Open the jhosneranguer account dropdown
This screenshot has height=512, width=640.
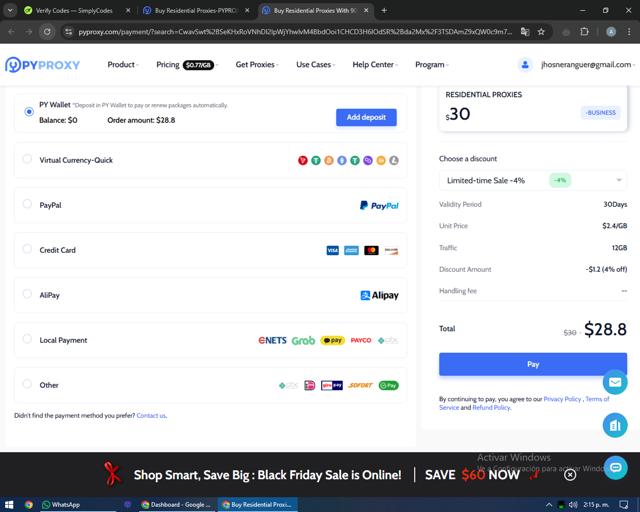(x=588, y=65)
